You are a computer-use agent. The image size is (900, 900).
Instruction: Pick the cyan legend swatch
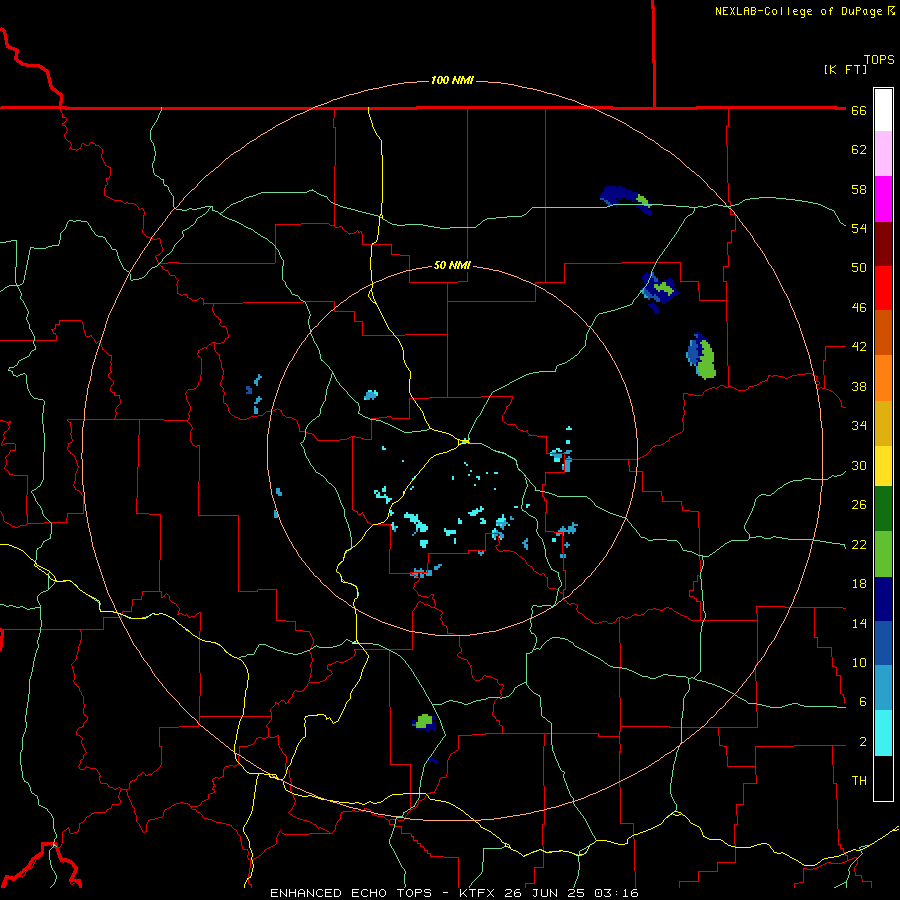tap(883, 733)
